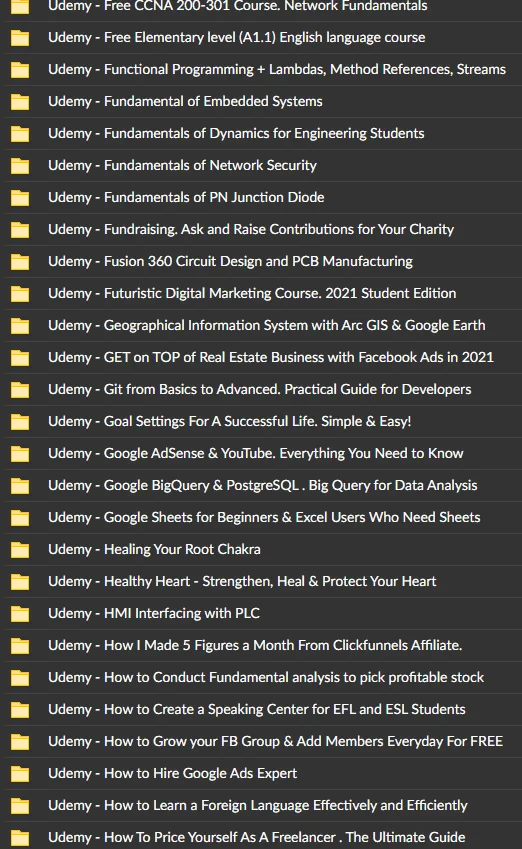
Task: Click folder icon for Clickfunnels Affiliate course
Action: [20, 645]
